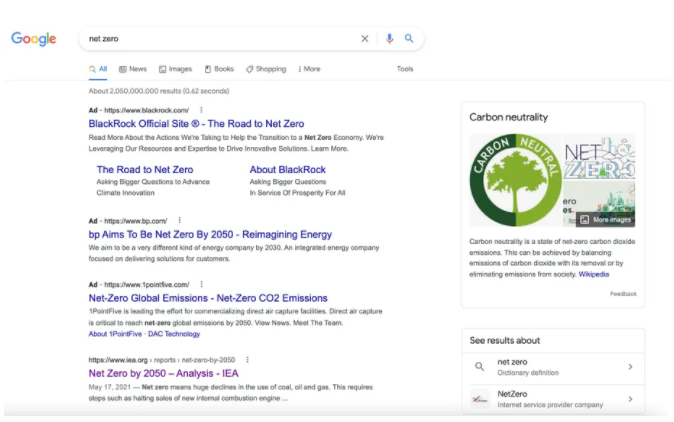Open 'The Road to Net Zero' sitelink
This screenshot has width=674, height=422.
(x=145, y=170)
